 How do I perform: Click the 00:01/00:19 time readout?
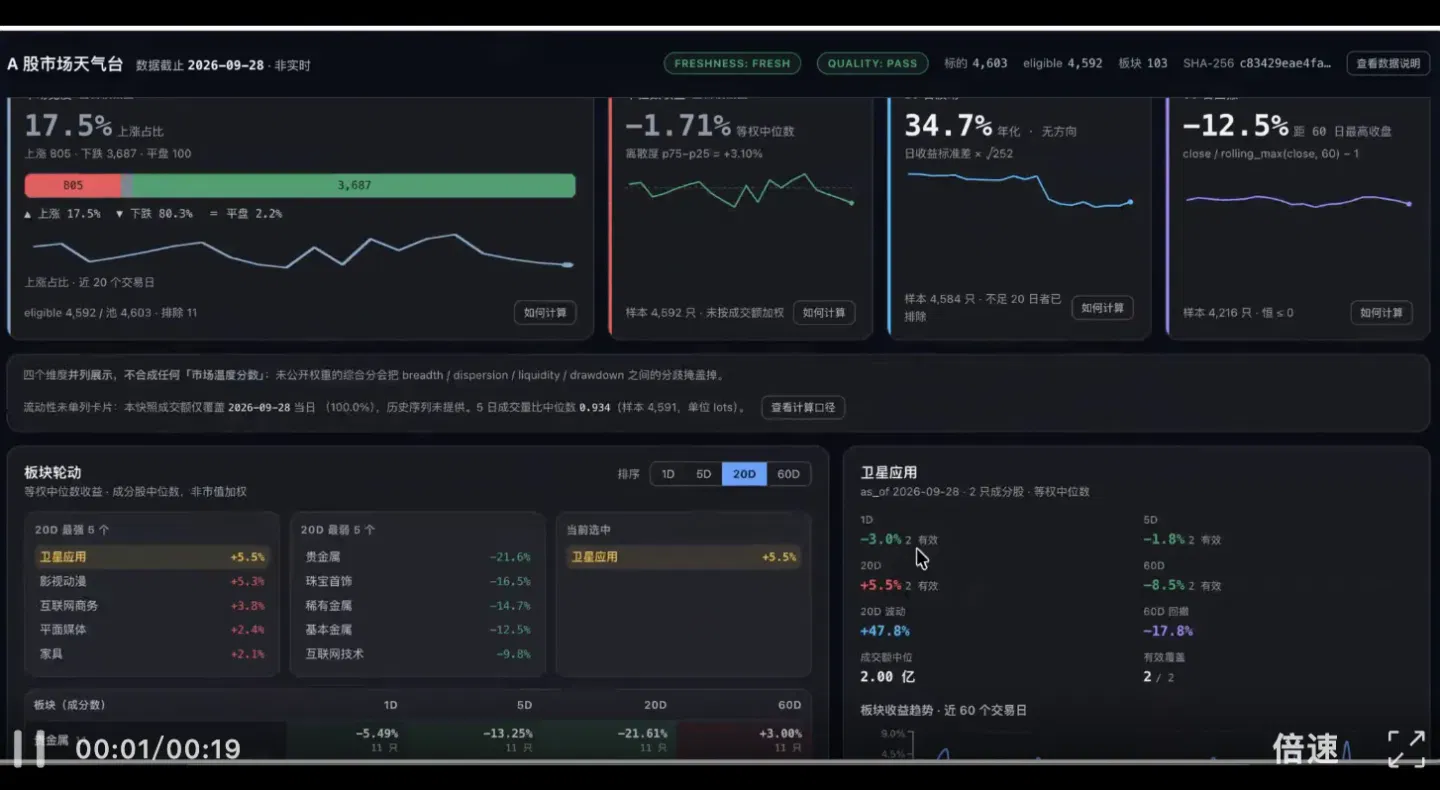coord(158,749)
